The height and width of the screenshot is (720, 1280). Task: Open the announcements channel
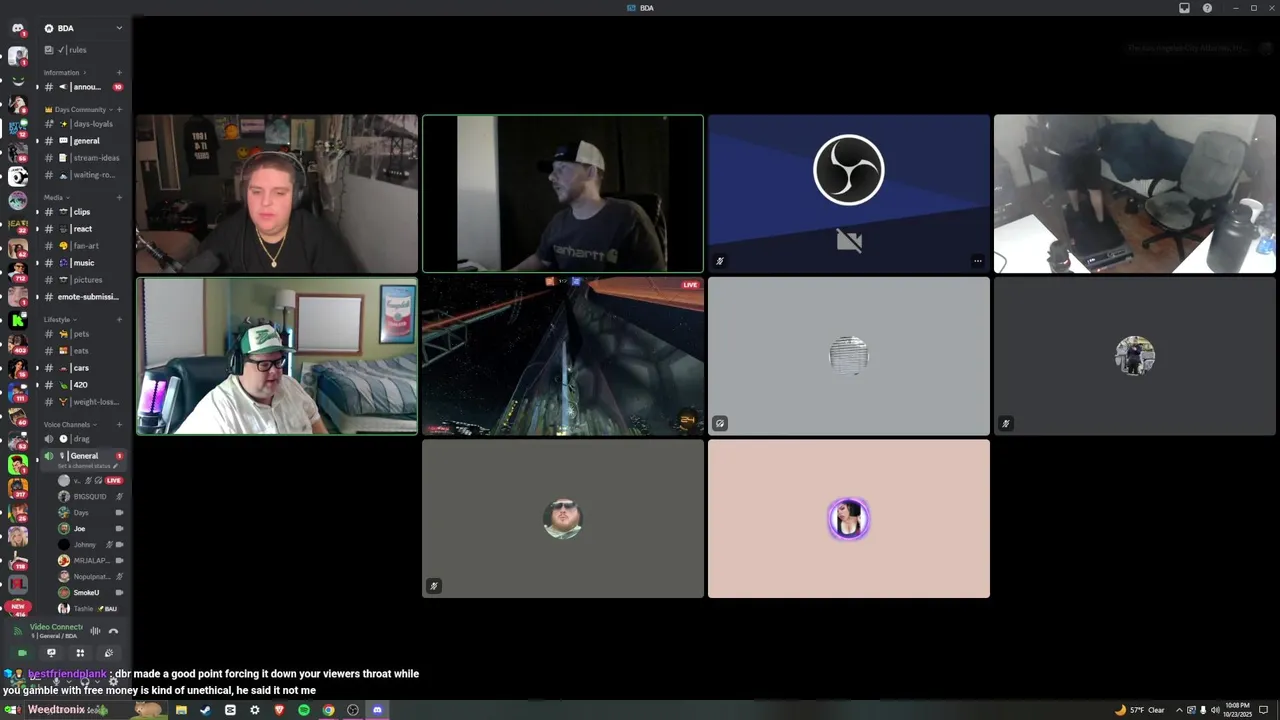tap(83, 87)
